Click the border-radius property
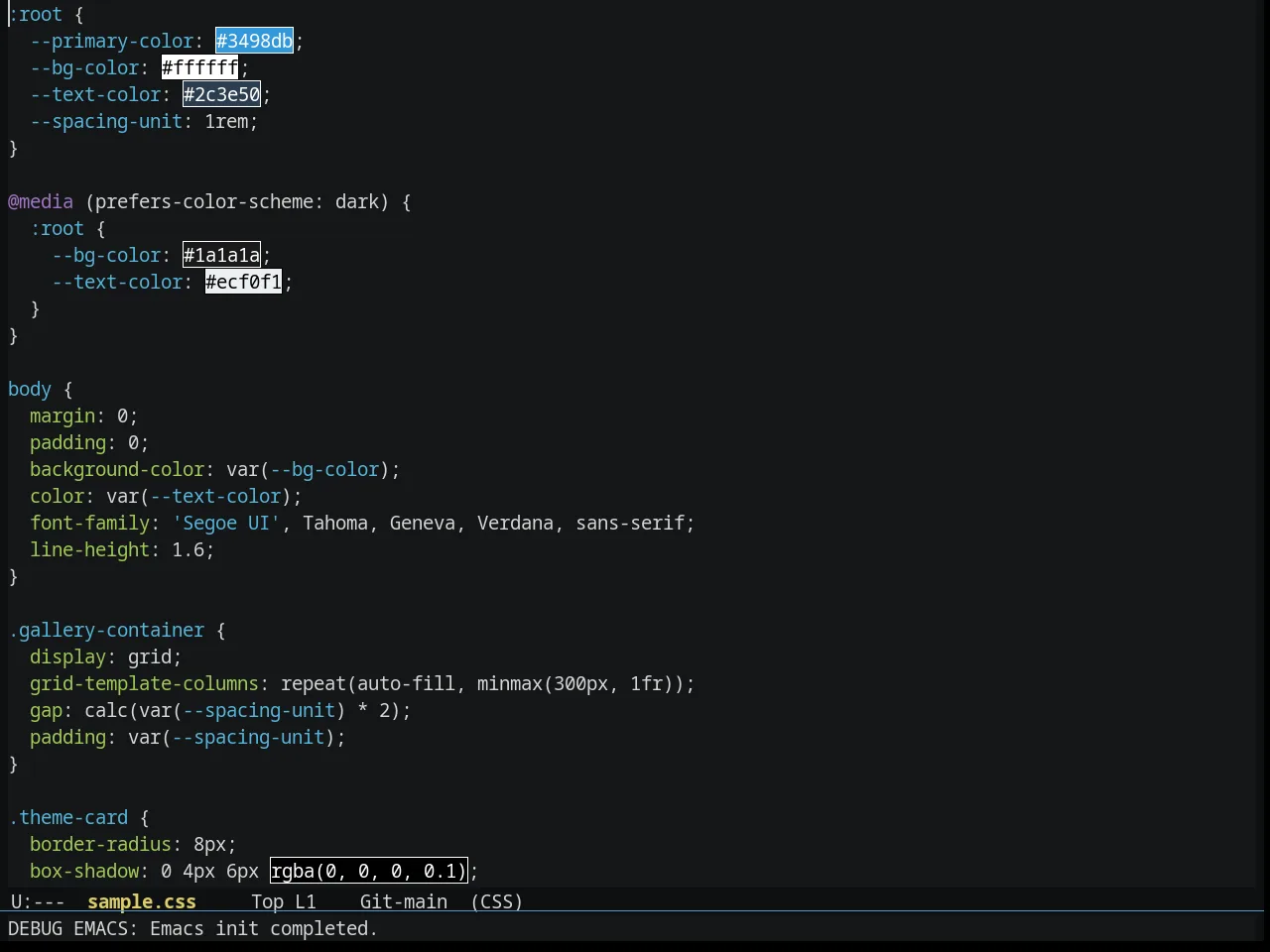This screenshot has width=1270, height=952. pyautogui.click(x=100, y=844)
